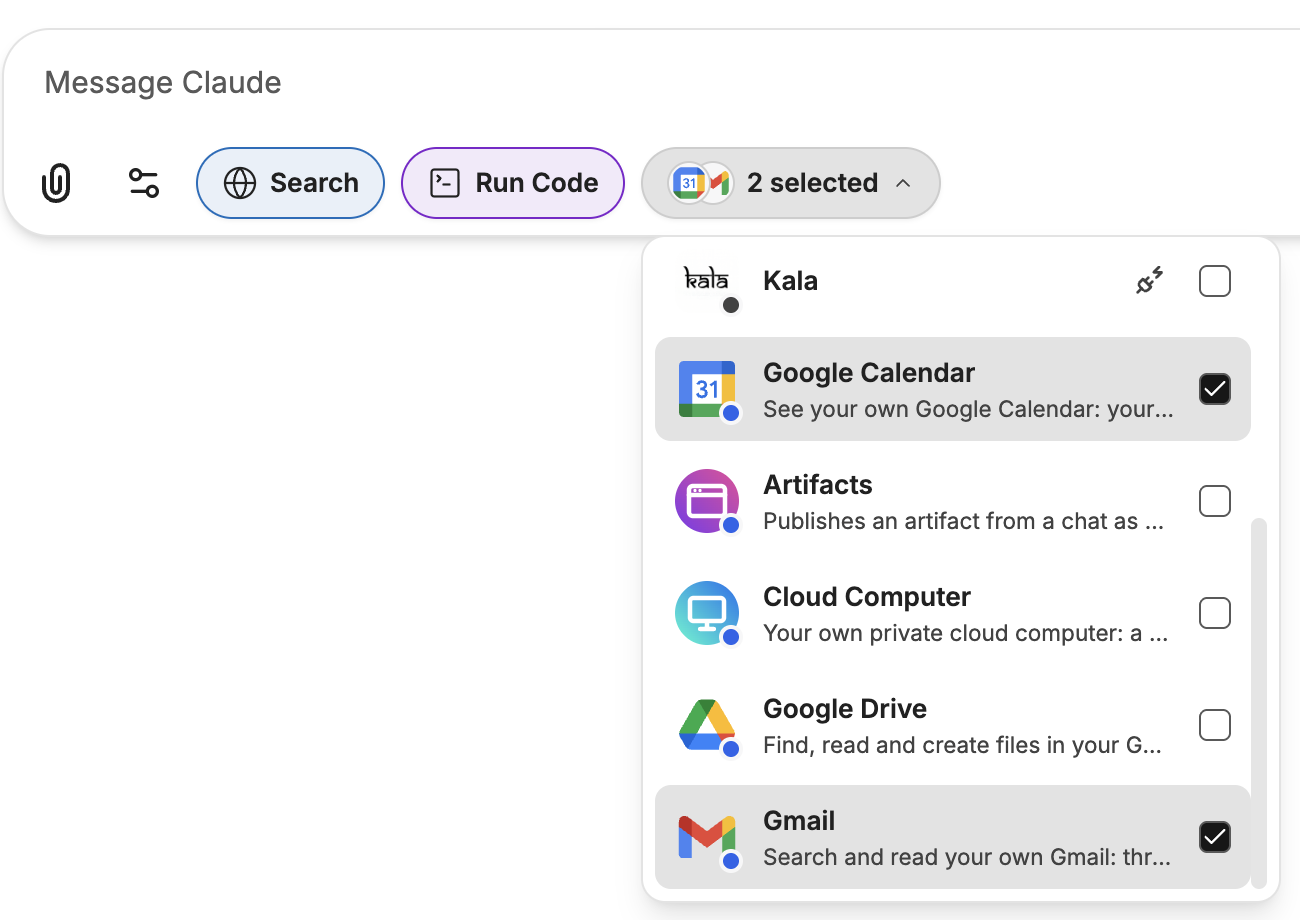Click the Kala logo icon
Screen dimensions: 1300x920
tap(706, 282)
